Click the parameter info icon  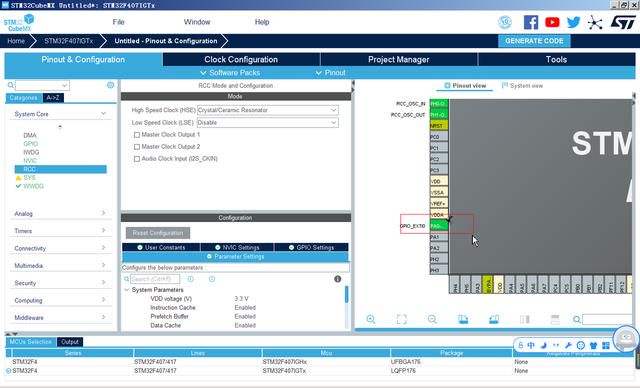click(x=338, y=279)
